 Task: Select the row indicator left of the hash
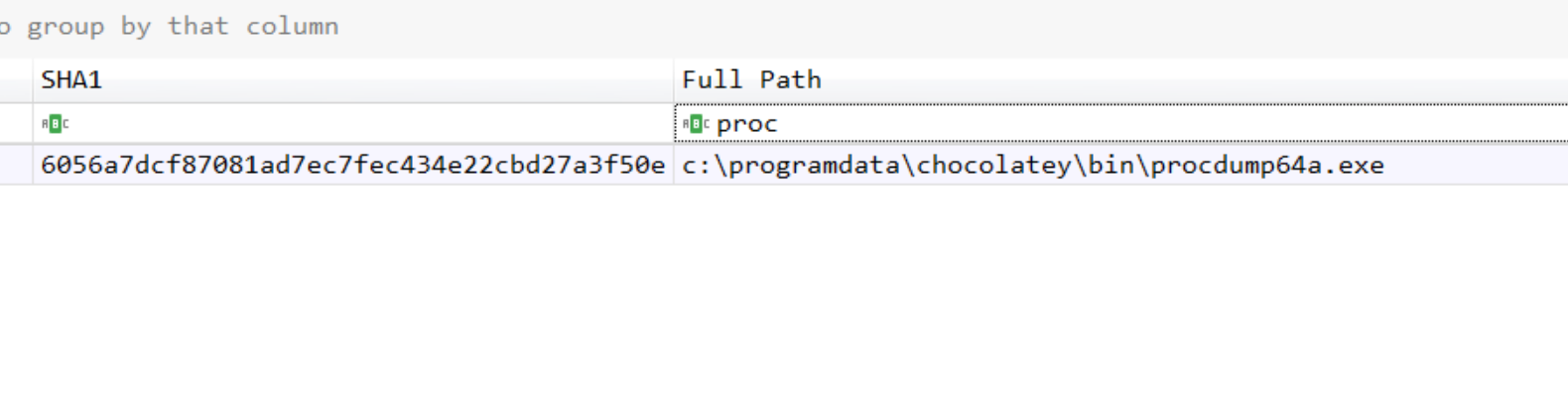pos(16,165)
